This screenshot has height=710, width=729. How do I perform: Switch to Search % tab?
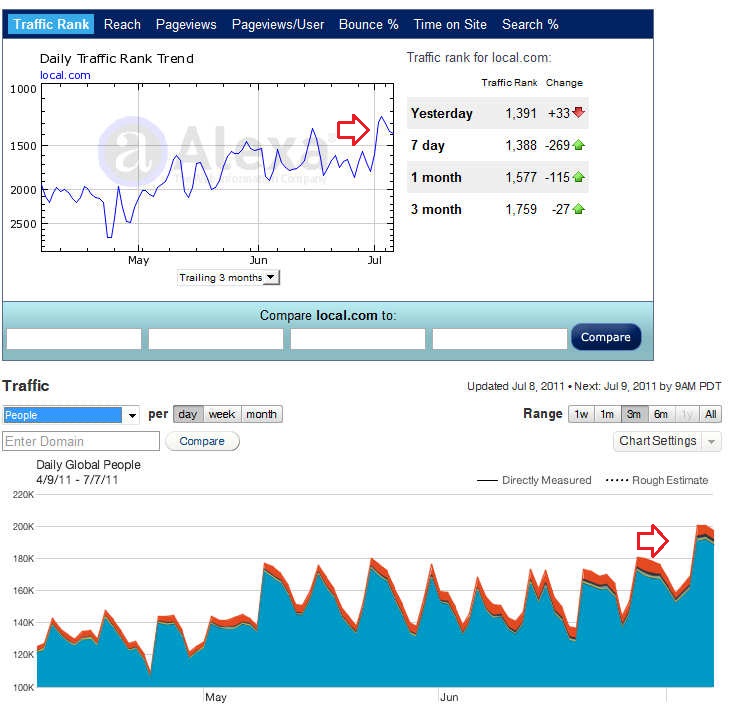pos(530,24)
